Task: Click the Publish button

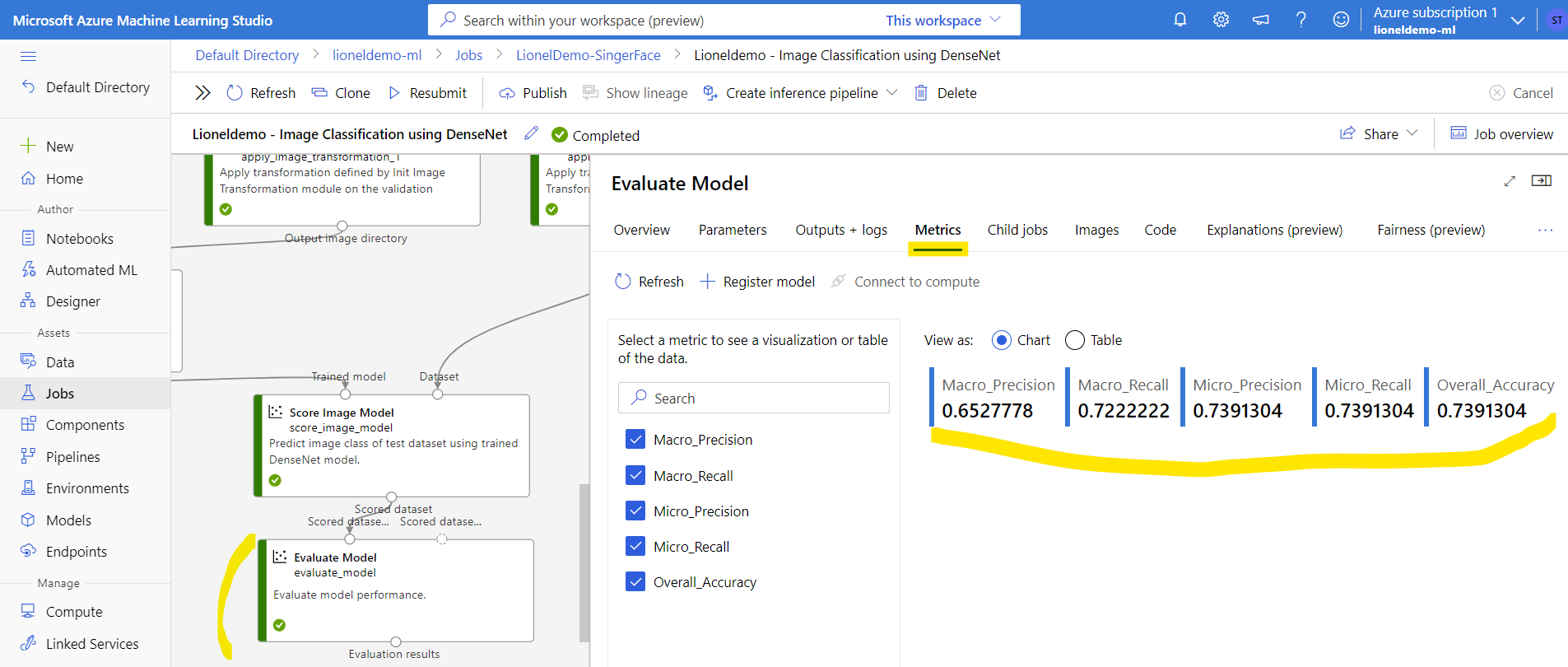Action: coord(533,93)
